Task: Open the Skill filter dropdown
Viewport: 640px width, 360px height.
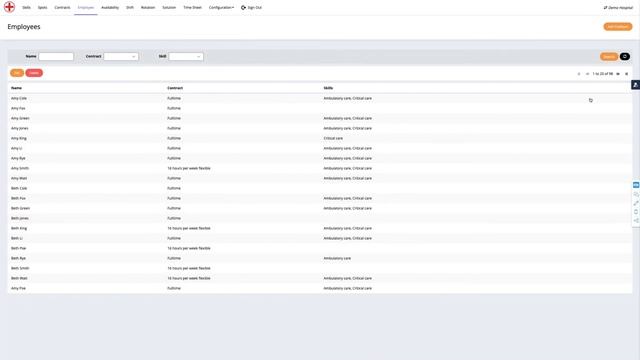Action: coord(186,56)
